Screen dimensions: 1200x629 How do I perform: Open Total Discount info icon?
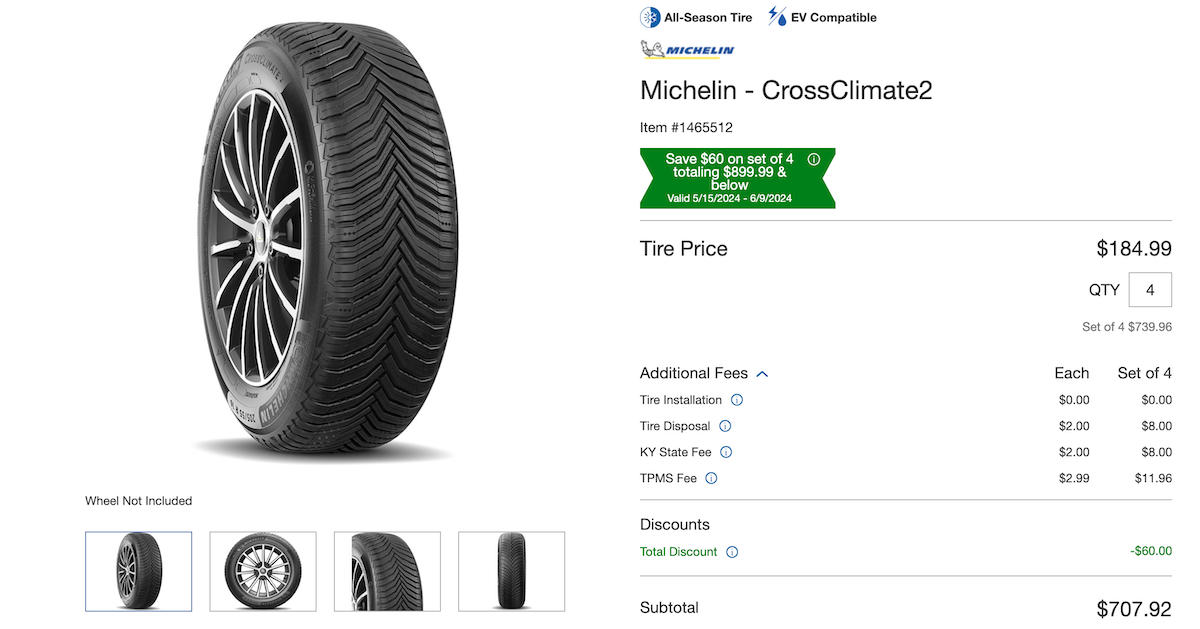click(732, 552)
